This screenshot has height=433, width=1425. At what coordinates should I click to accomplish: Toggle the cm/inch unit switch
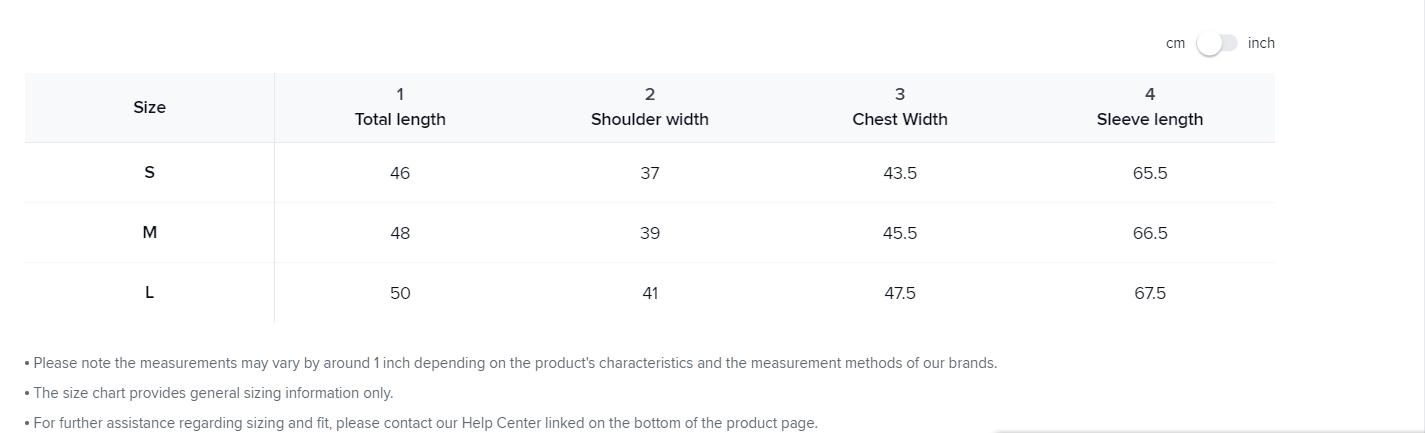(1217, 43)
